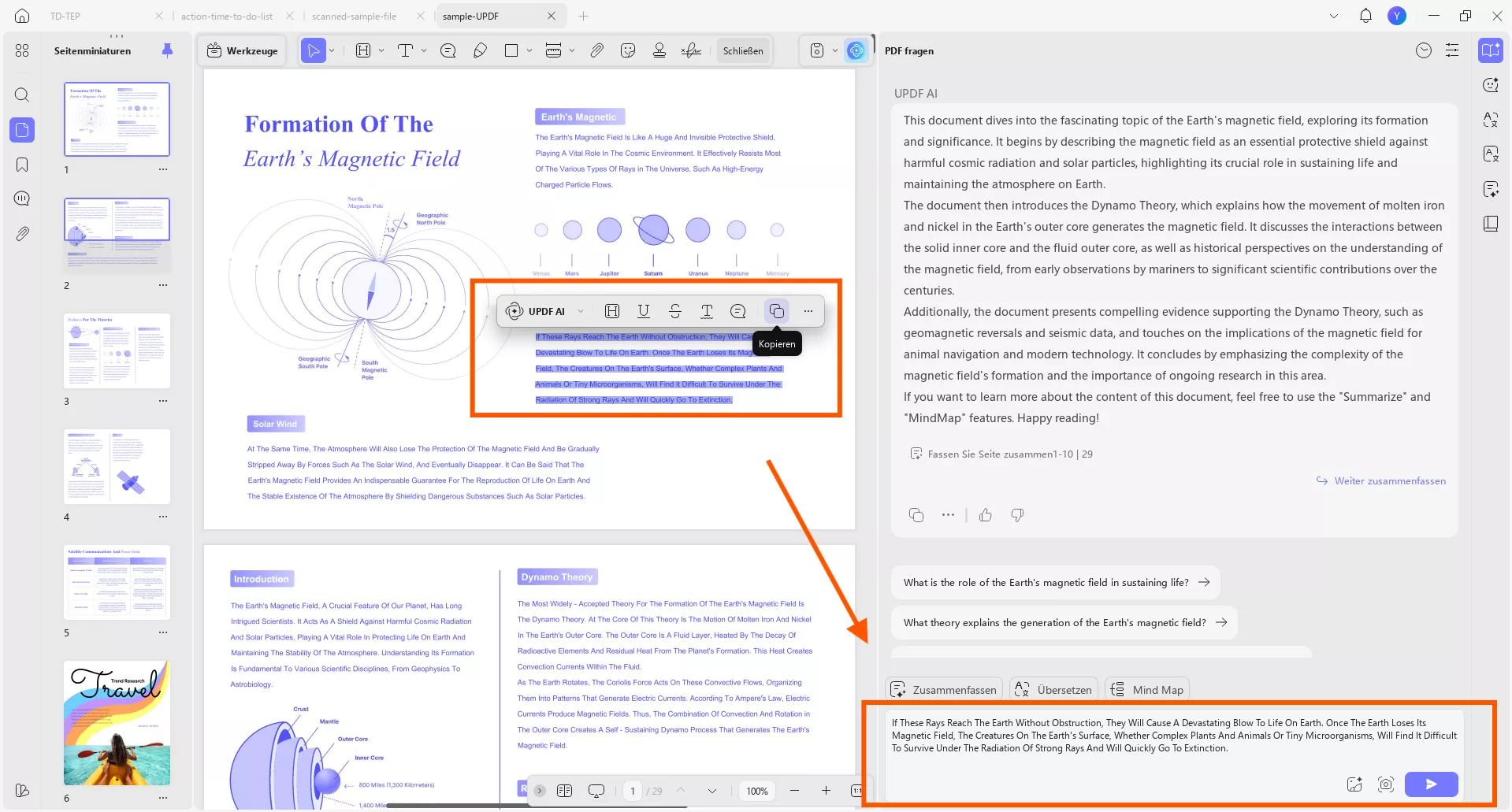Click the screenshot capture icon in prompt box
Screen dimensions: 1512x812
1386,784
